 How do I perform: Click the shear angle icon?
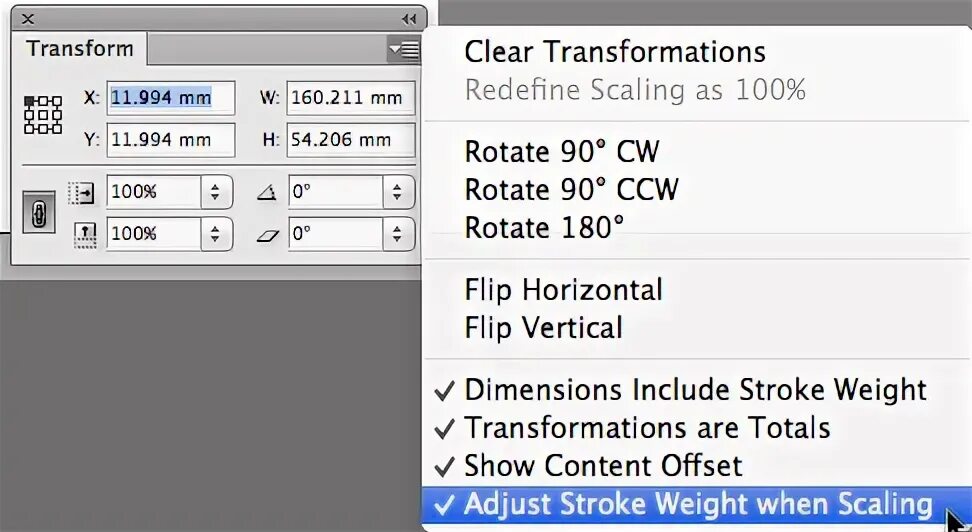pyautogui.click(x=268, y=235)
